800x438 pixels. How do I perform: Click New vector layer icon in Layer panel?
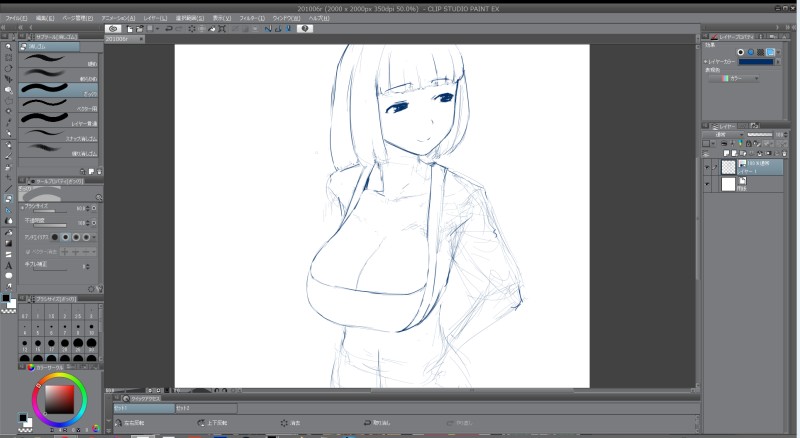[735, 153]
